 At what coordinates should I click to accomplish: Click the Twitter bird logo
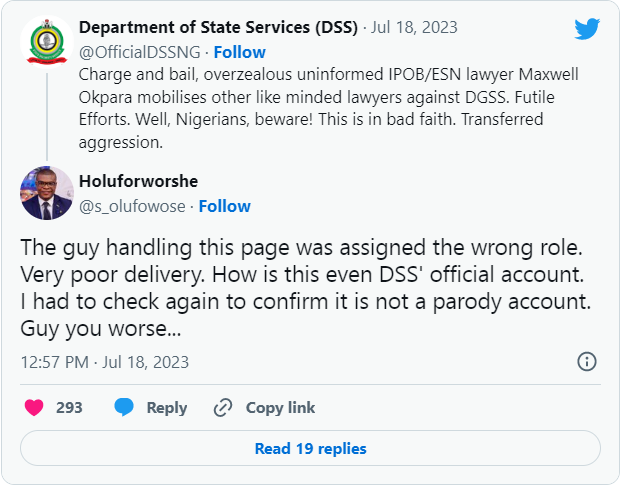[x=587, y=29]
